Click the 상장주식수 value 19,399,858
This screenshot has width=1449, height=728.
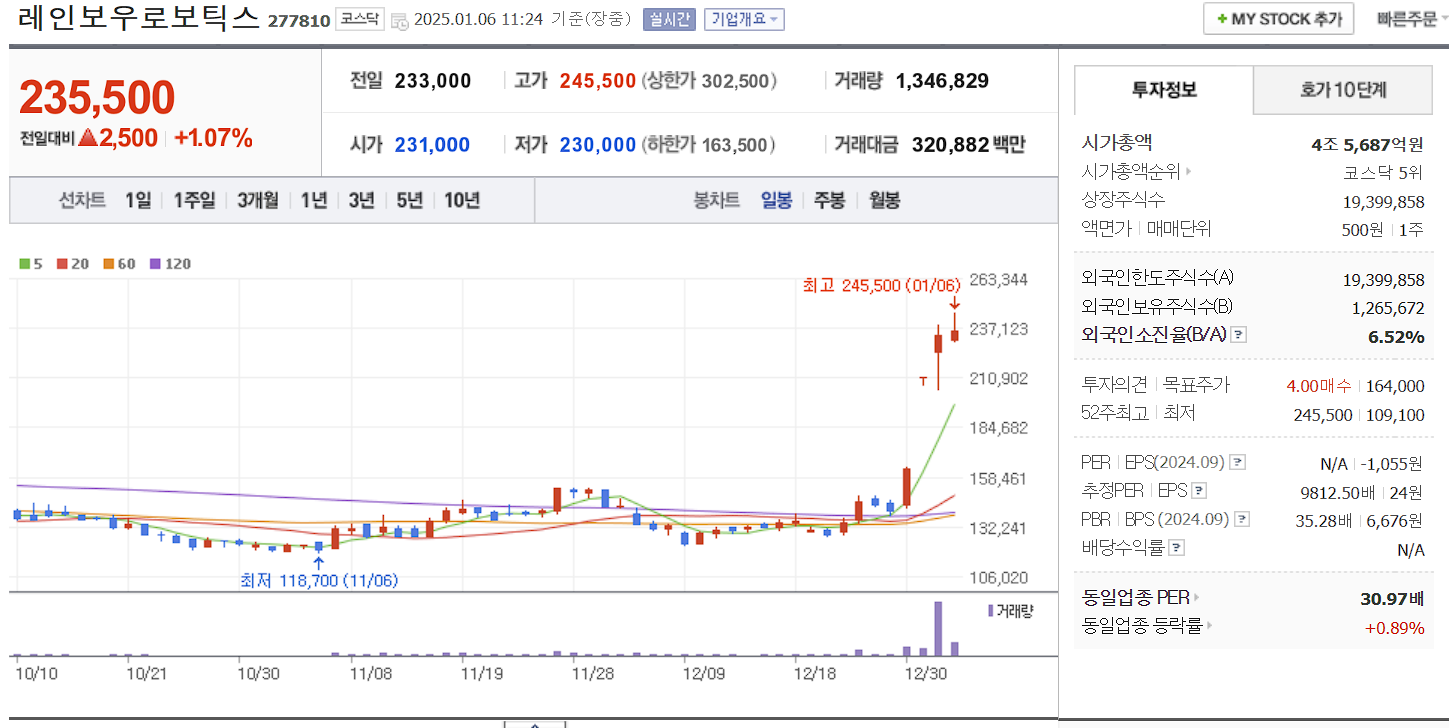coord(1383,201)
